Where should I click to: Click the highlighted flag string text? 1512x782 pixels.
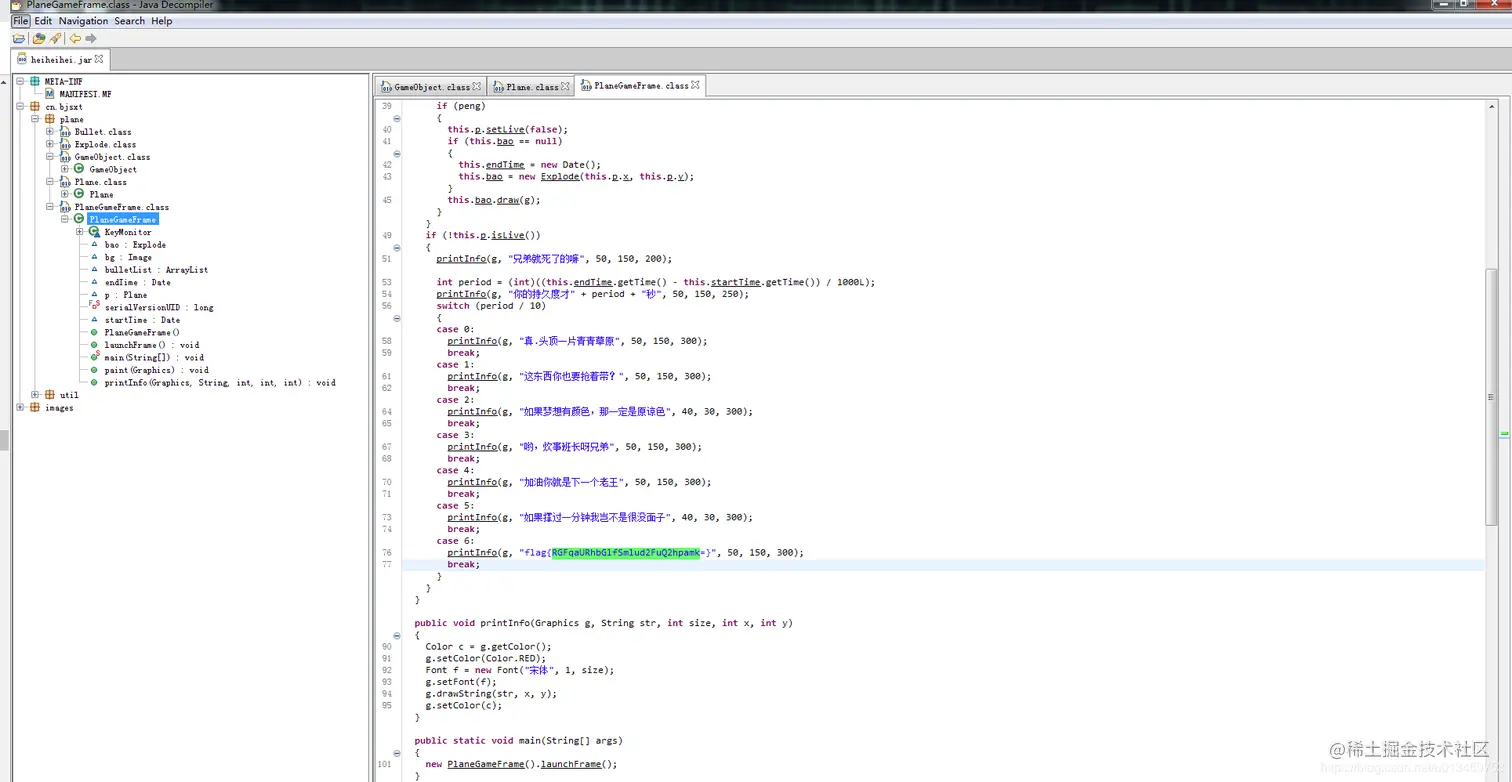coord(626,552)
